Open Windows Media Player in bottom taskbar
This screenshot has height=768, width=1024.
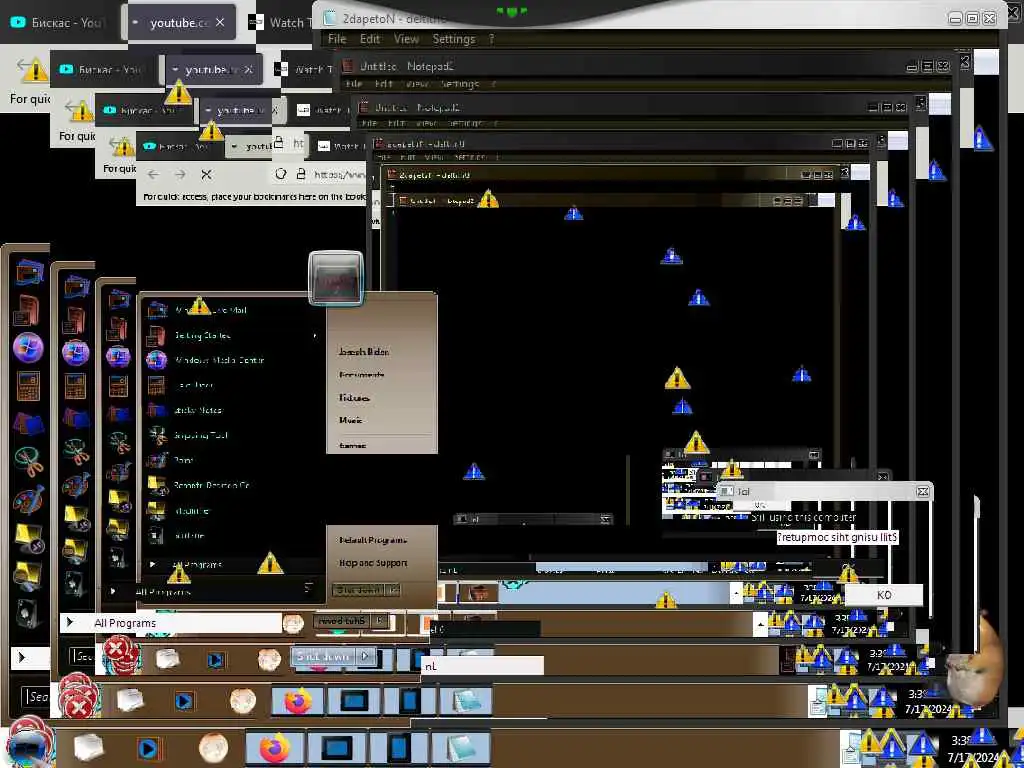pyautogui.click(x=149, y=749)
